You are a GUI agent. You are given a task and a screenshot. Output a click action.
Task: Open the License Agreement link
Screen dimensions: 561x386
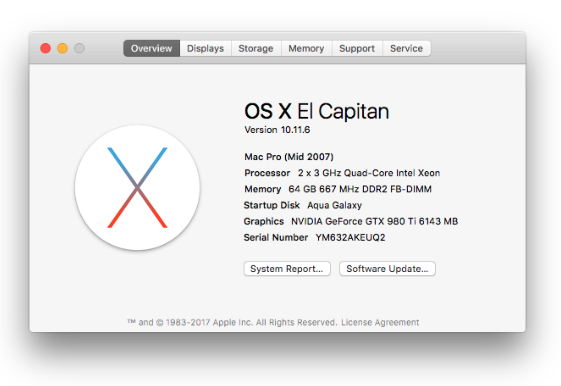(x=380, y=322)
